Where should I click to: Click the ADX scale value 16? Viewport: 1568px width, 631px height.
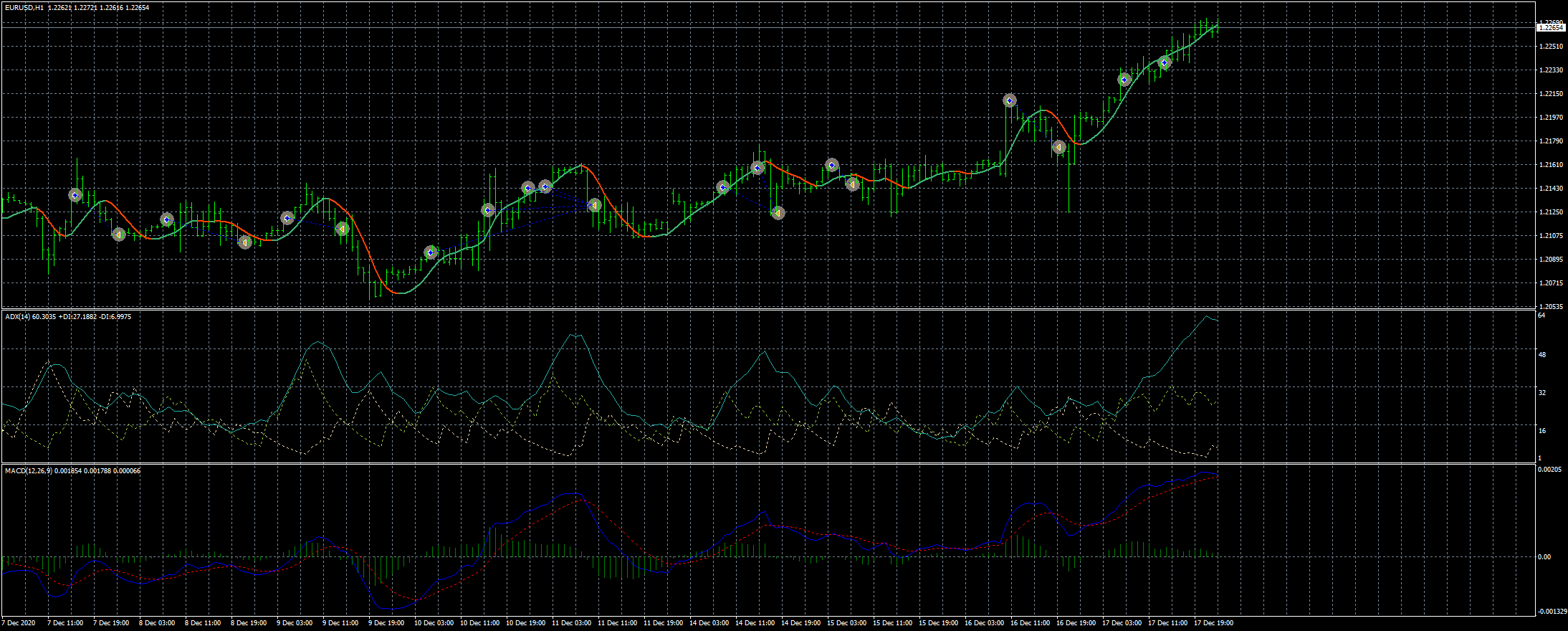[1541, 431]
